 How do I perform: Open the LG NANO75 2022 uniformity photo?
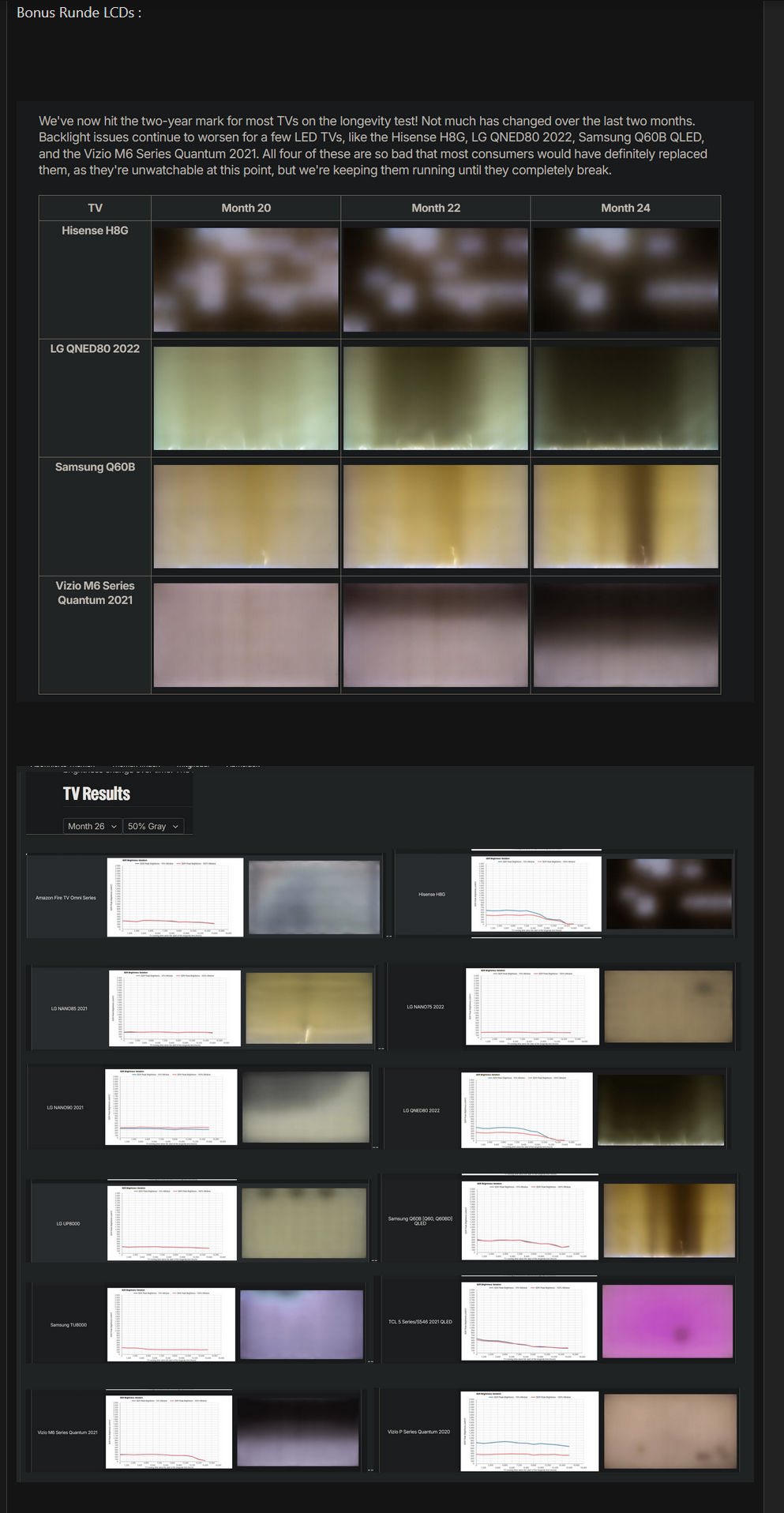coord(668,1007)
